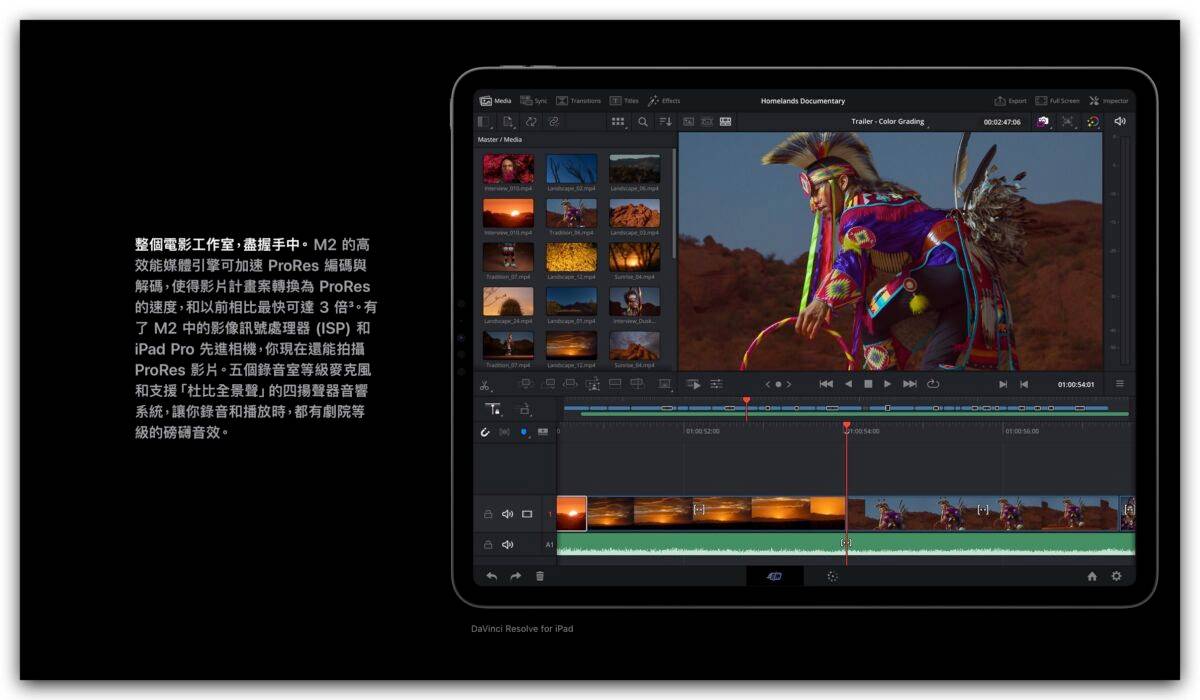Open the blue marker flag dropdown
This screenshot has width=1200, height=700.
[x=523, y=432]
